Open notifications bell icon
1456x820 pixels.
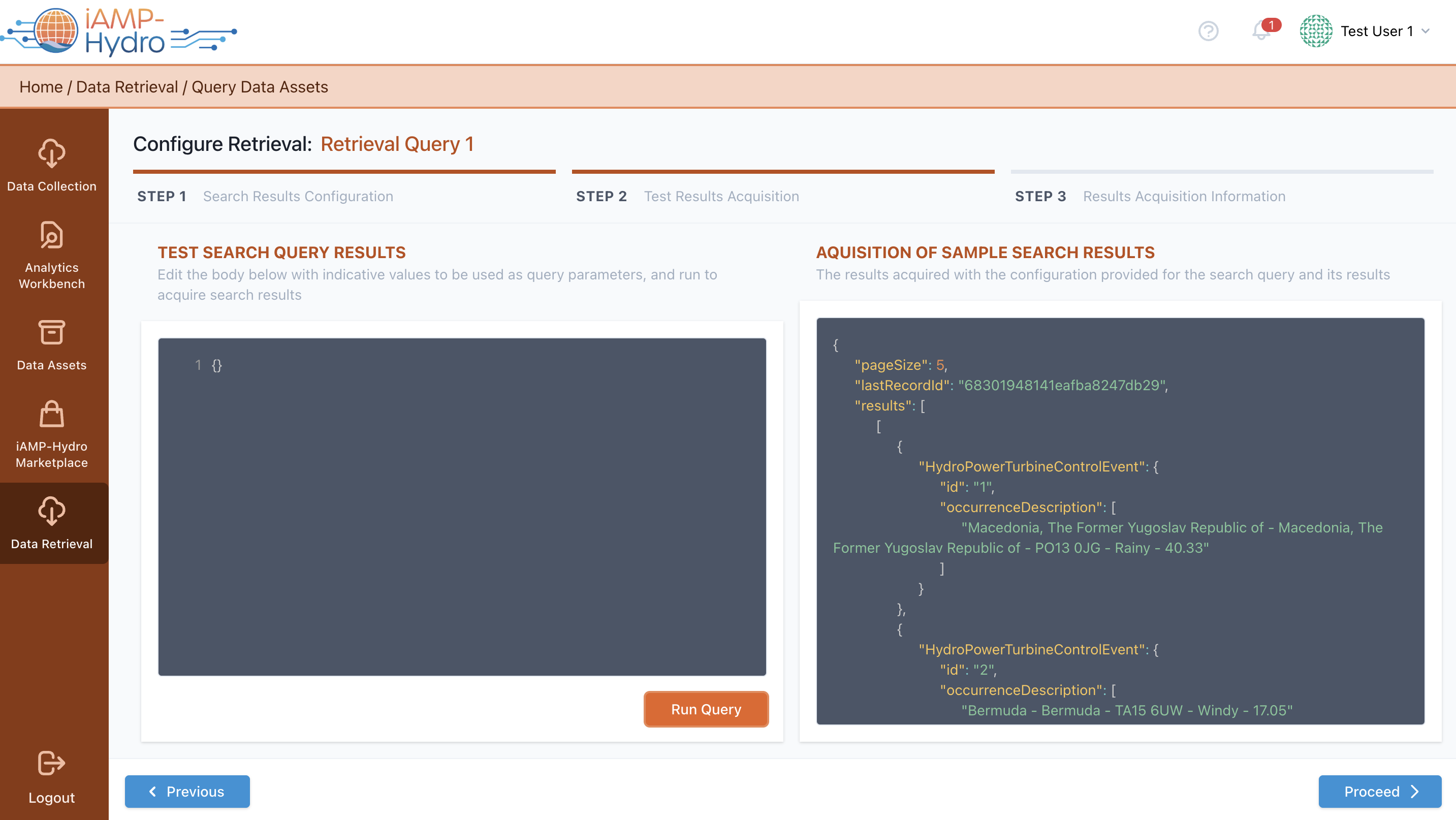[1260, 31]
